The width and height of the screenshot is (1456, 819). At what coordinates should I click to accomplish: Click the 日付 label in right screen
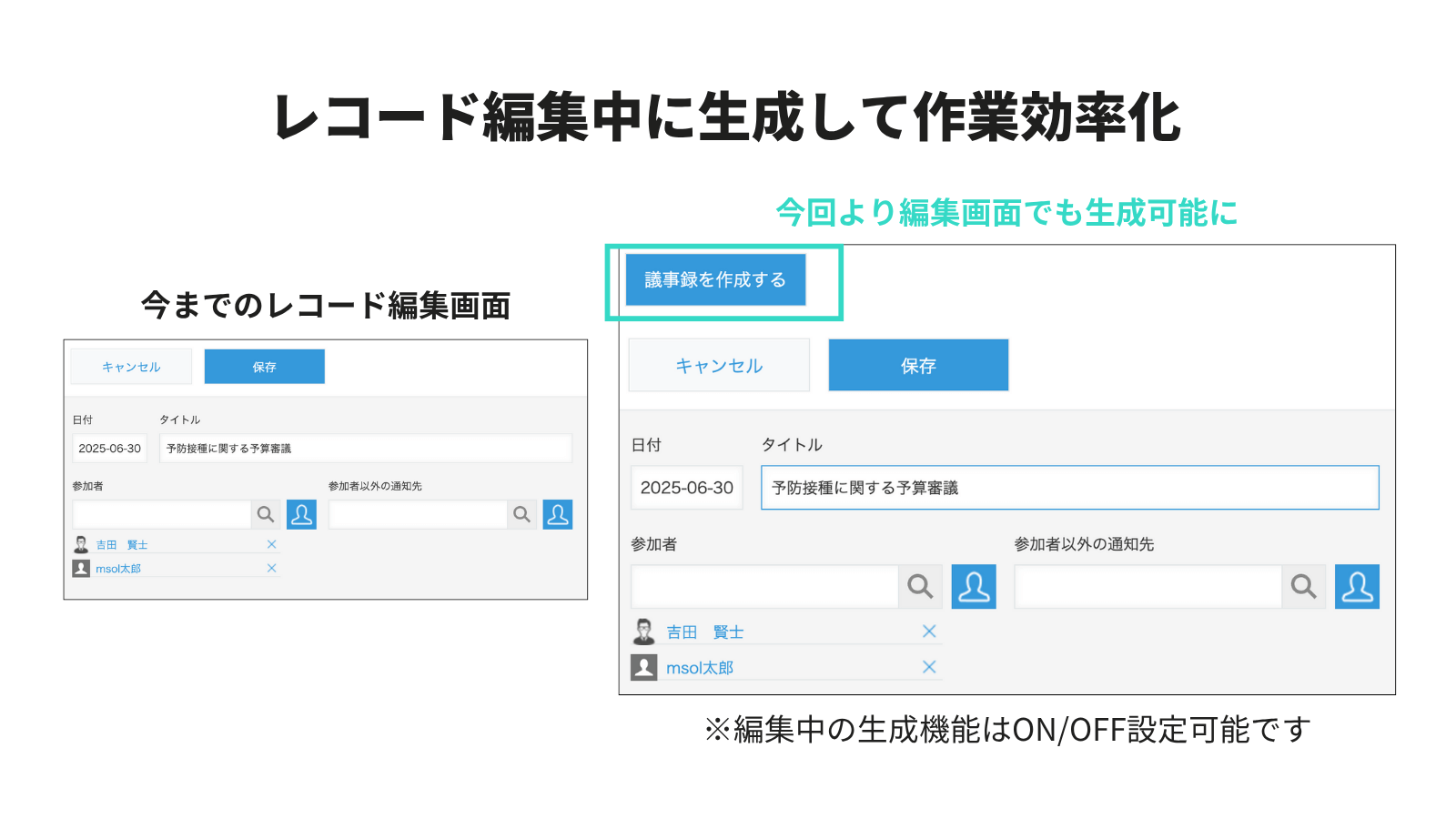tap(646, 445)
